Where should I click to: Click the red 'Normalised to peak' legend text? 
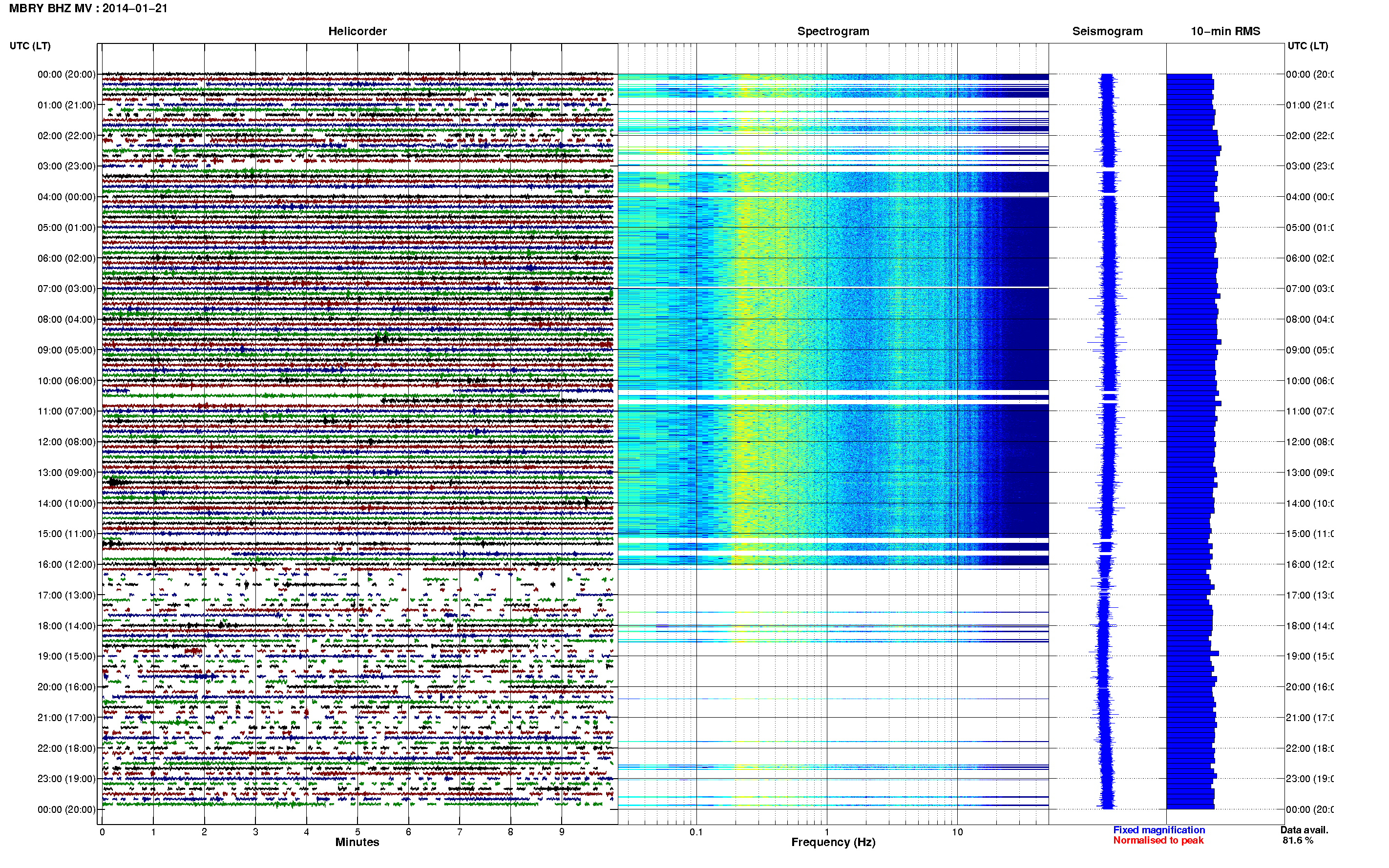[x=1158, y=841]
